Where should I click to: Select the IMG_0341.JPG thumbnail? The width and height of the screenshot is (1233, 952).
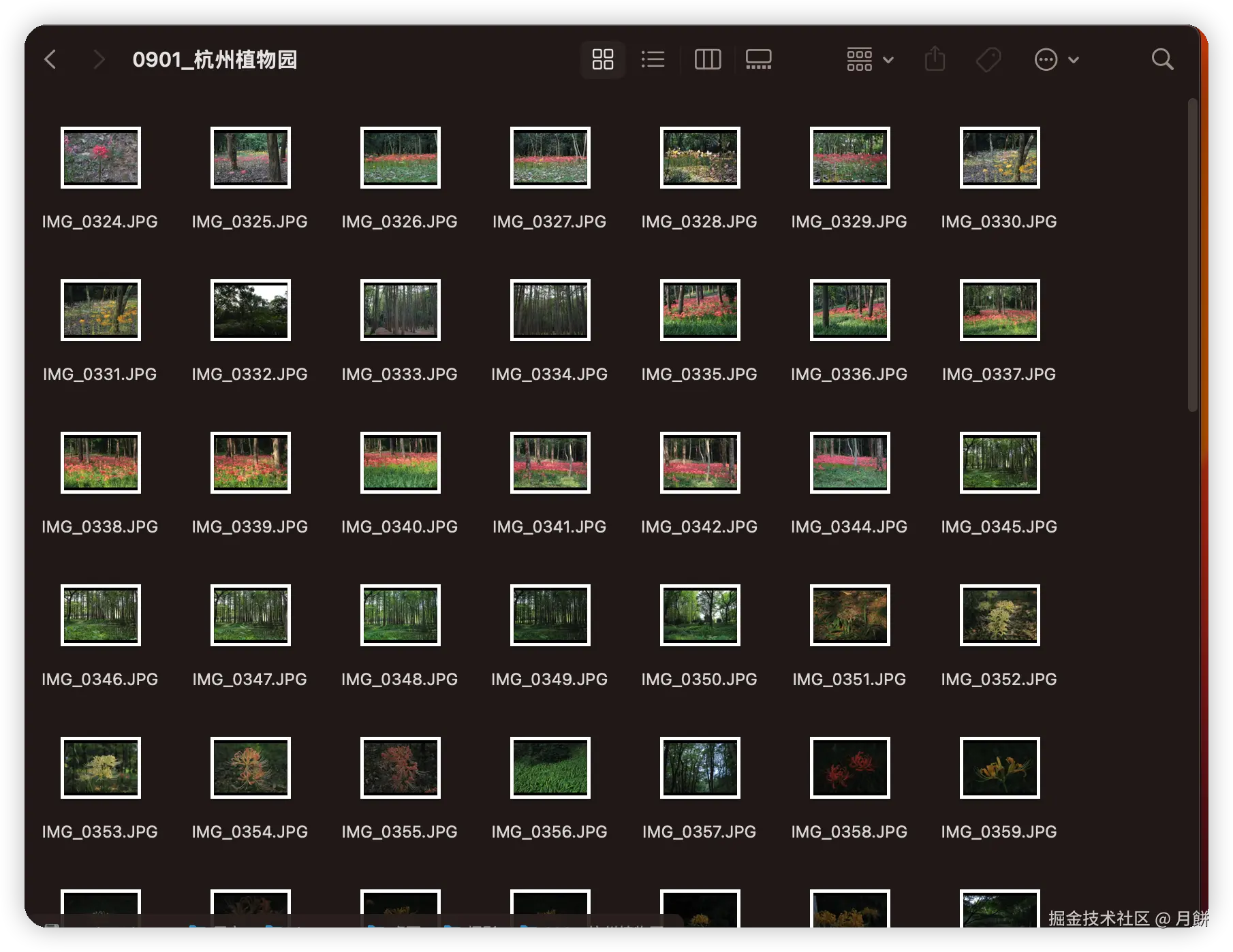coord(550,462)
